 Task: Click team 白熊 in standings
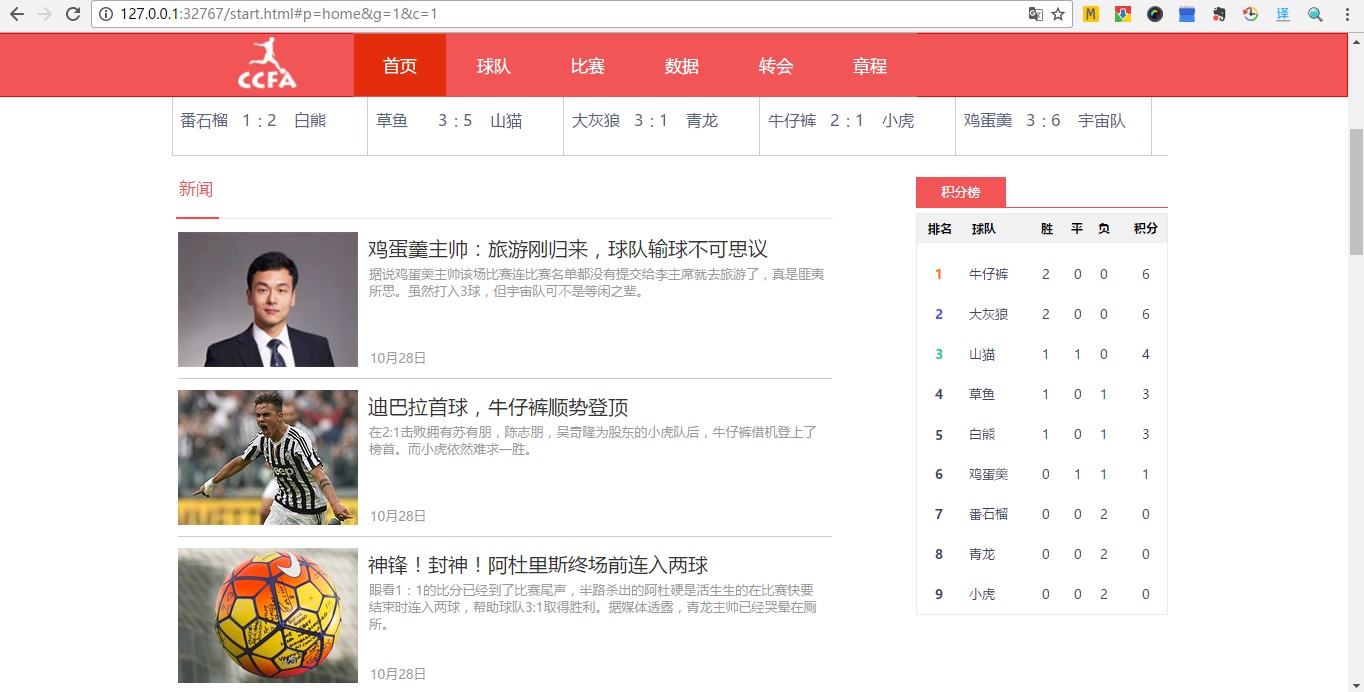(982, 434)
